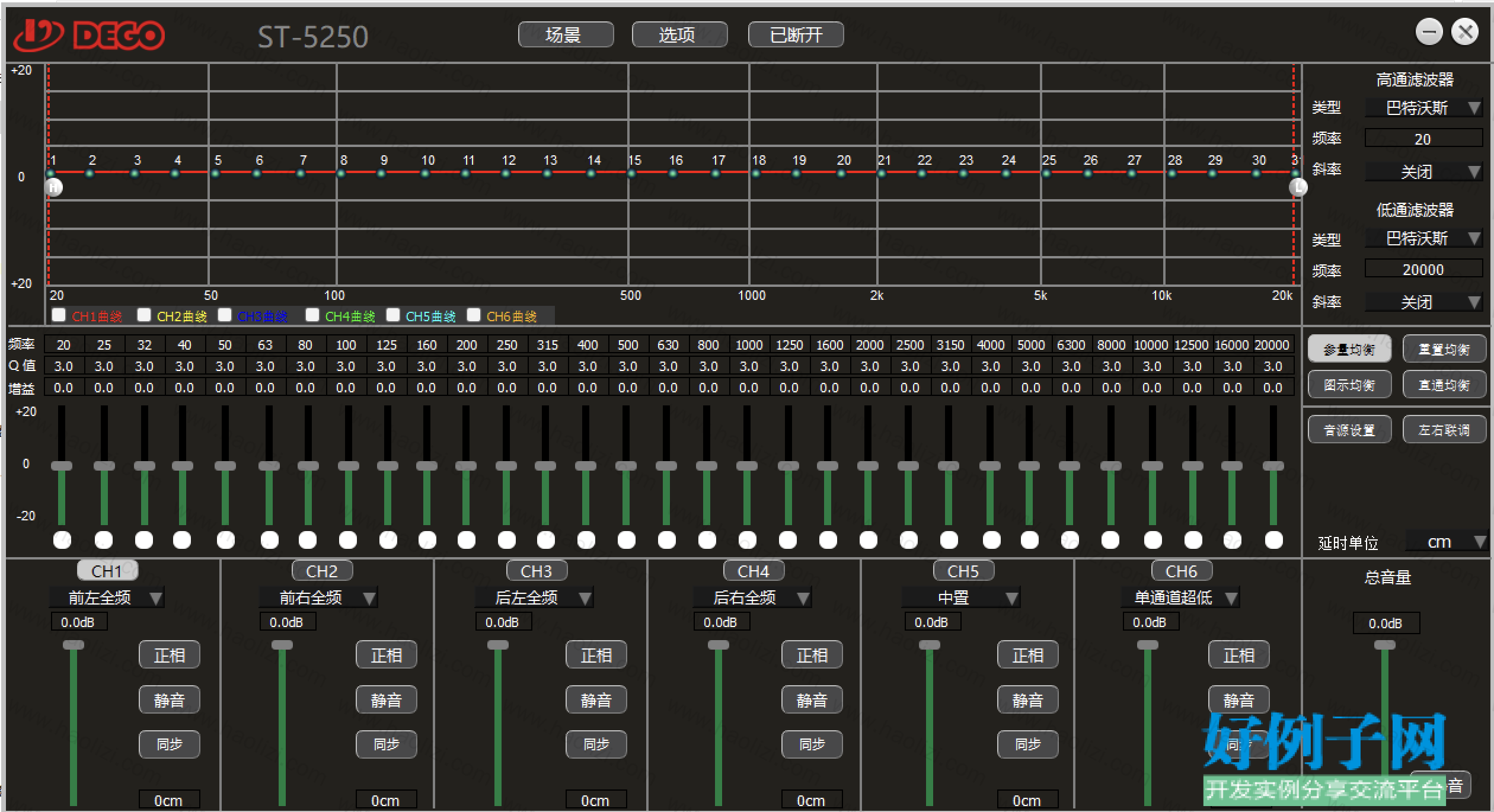Click the high-pass frequency field showing 20
Screen dimensions: 1494x812
[x=1423, y=139]
